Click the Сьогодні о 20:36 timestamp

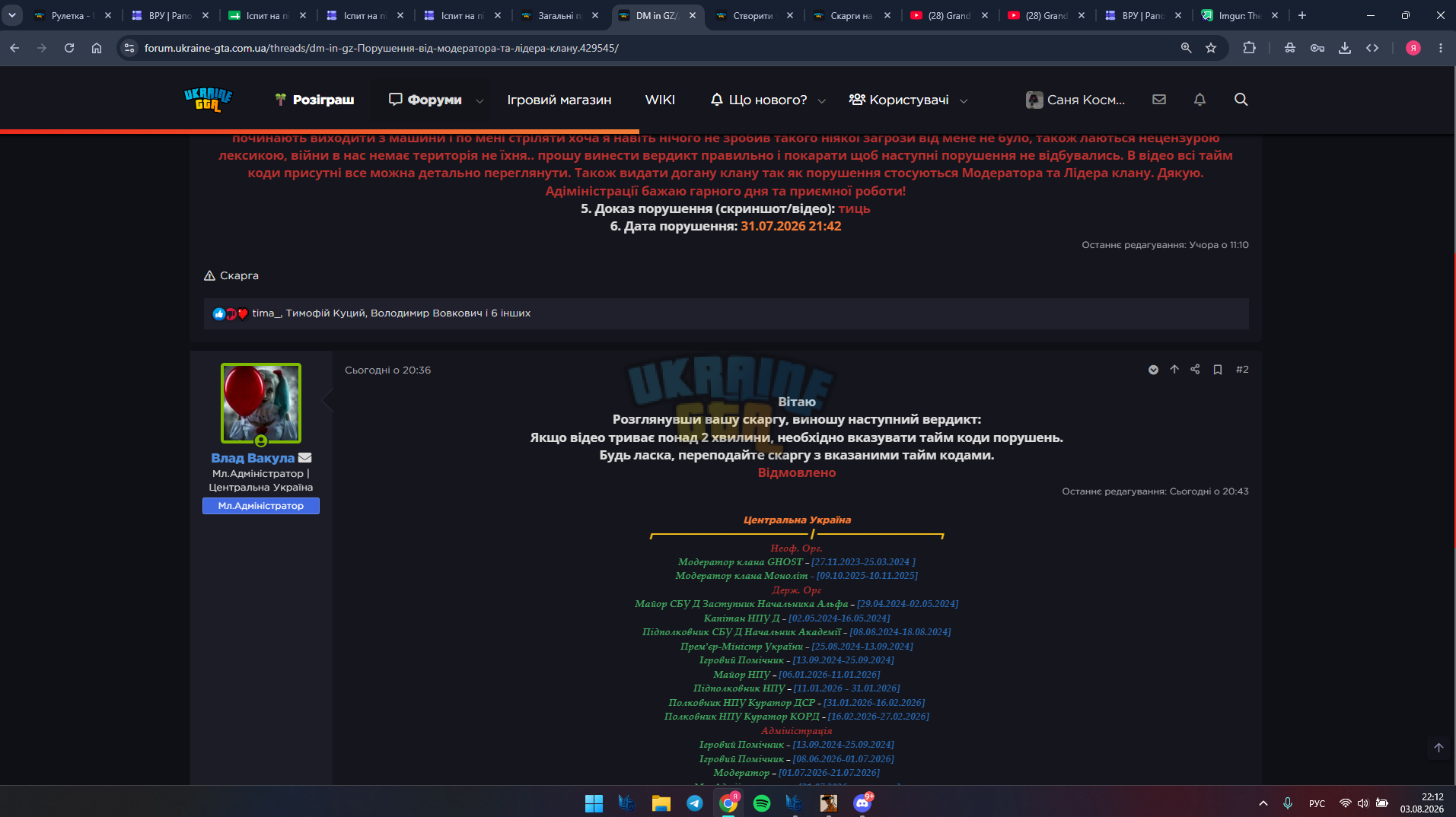388,370
